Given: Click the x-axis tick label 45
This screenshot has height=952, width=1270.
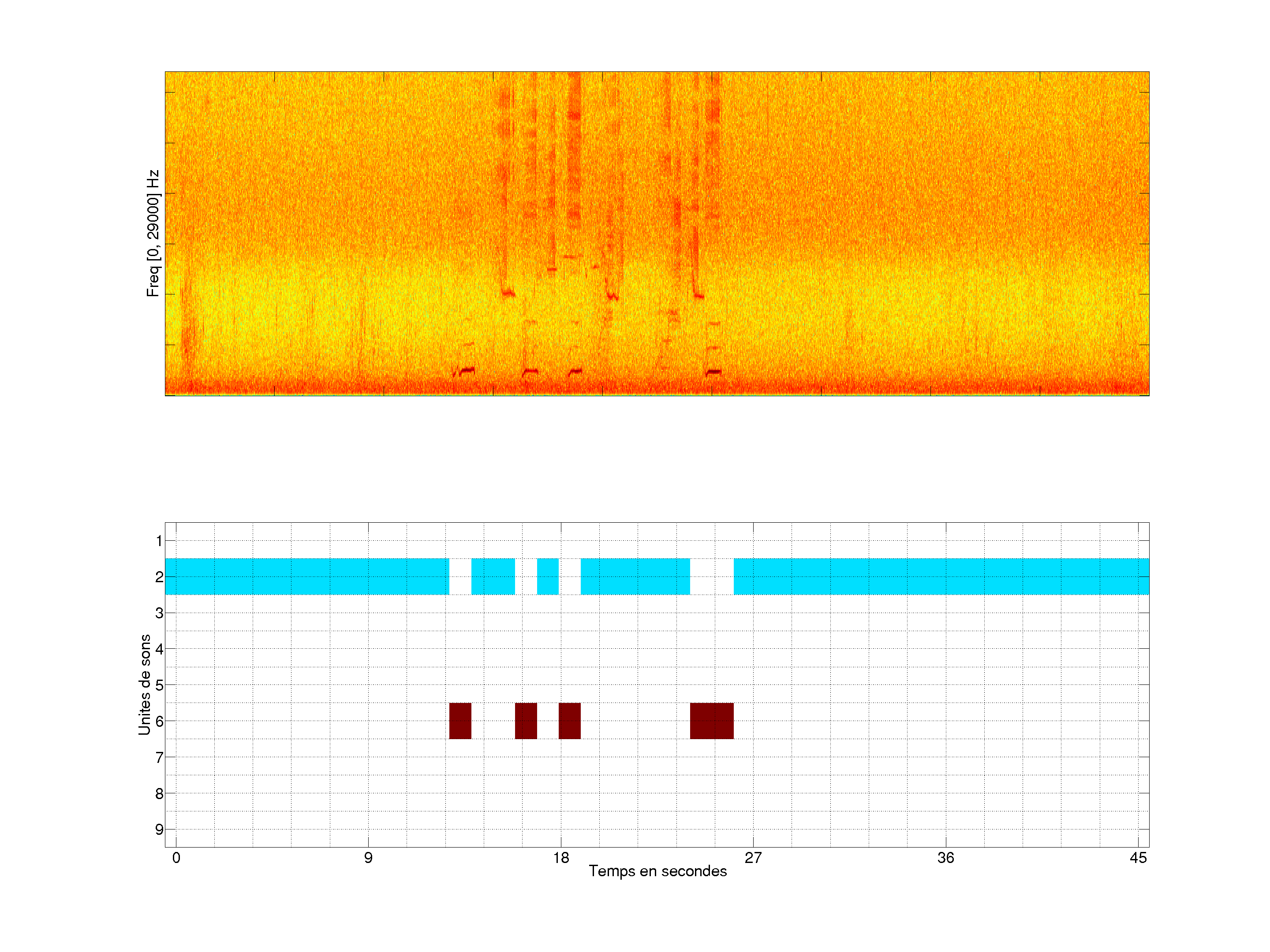Looking at the screenshot, I should point(1138,858).
